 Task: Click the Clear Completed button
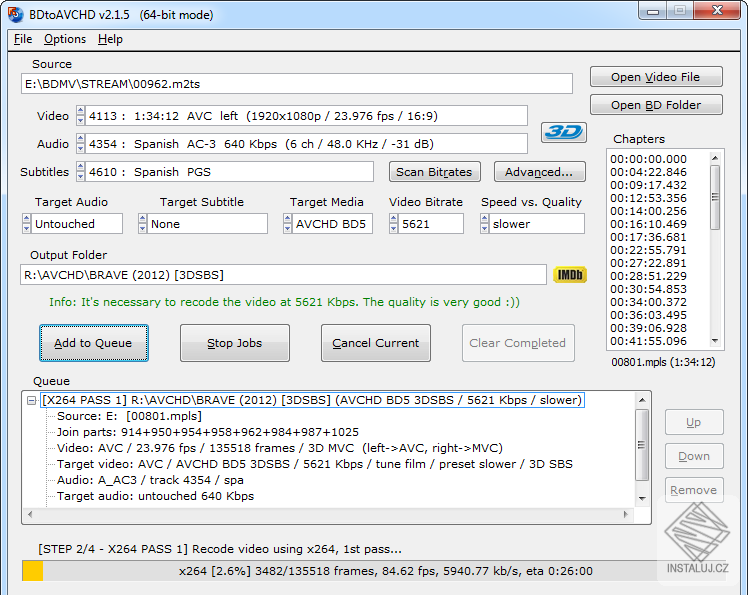(x=518, y=343)
